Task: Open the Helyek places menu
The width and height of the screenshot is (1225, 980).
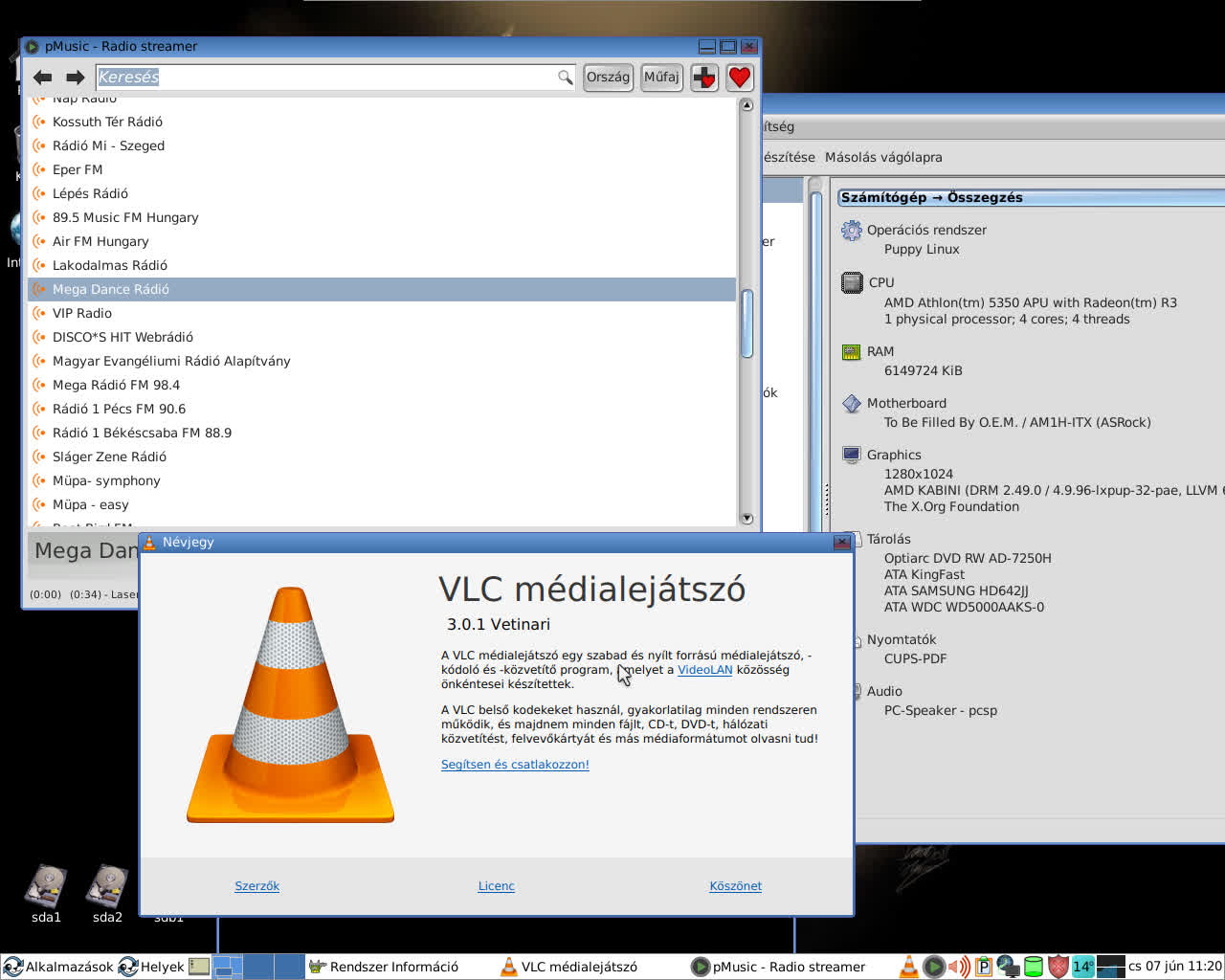Action: coord(151,967)
